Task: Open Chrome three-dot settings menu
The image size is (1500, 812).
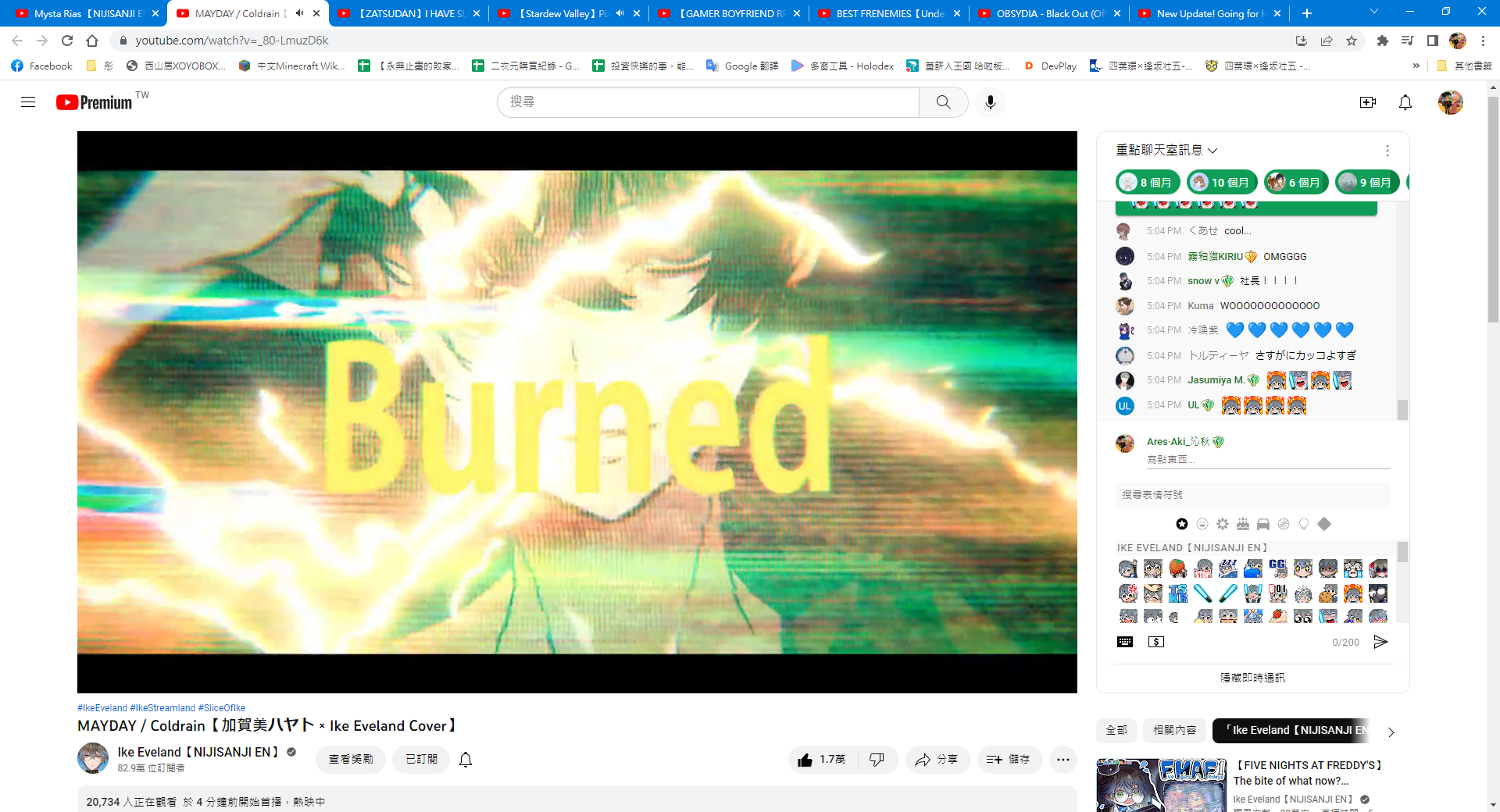Action: (1483, 41)
